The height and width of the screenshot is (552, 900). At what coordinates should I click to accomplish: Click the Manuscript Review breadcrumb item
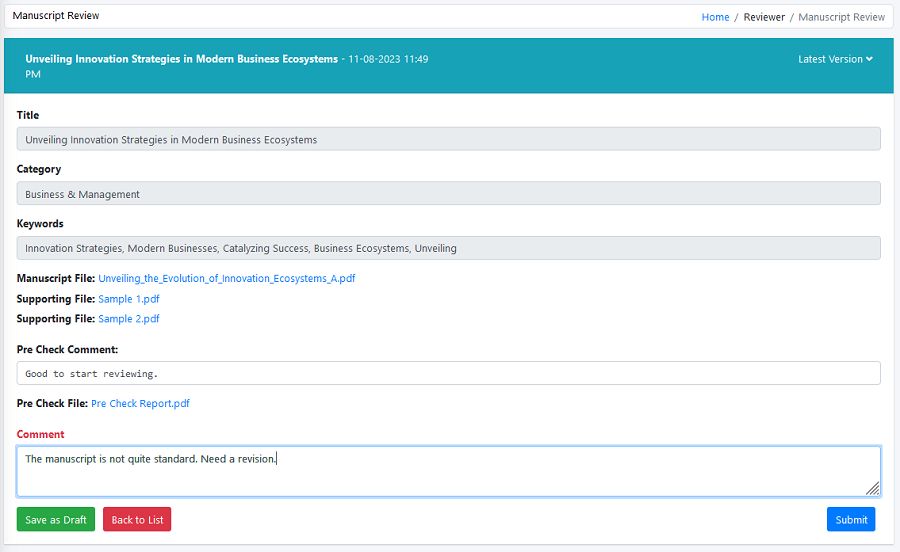(841, 17)
